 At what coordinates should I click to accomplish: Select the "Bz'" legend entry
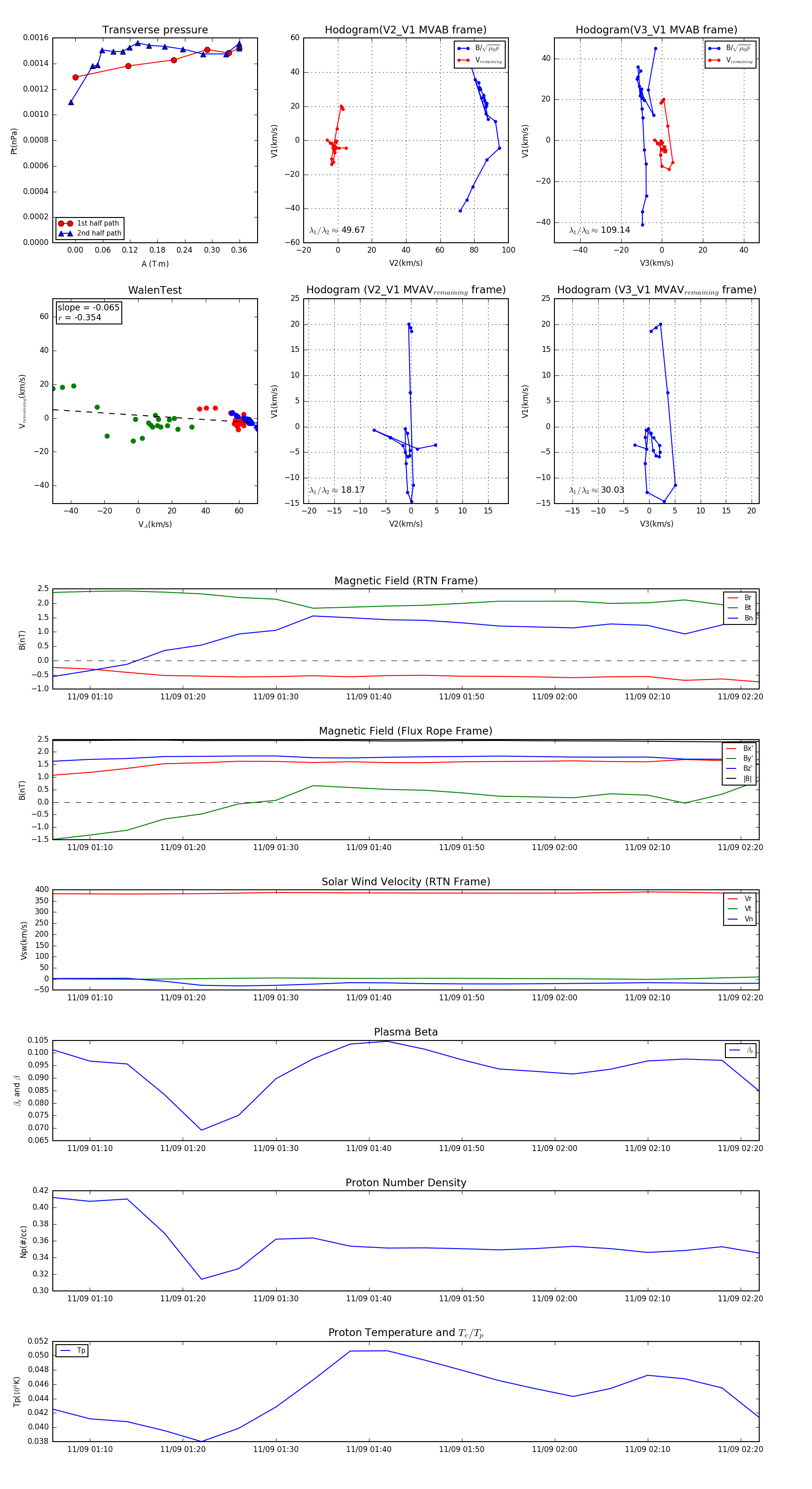(x=739, y=768)
